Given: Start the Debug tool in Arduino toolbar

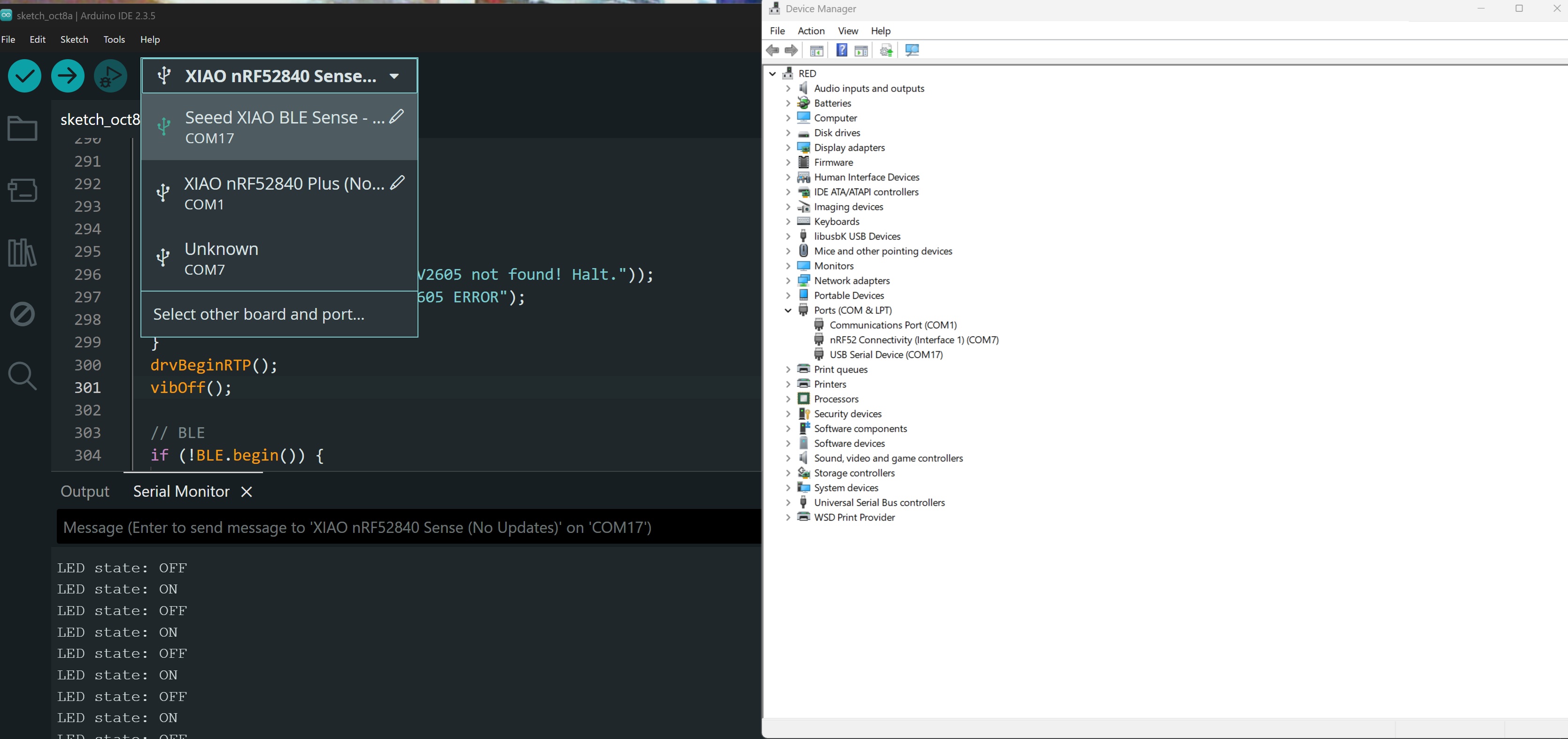Looking at the screenshot, I should [x=110, y=76].
